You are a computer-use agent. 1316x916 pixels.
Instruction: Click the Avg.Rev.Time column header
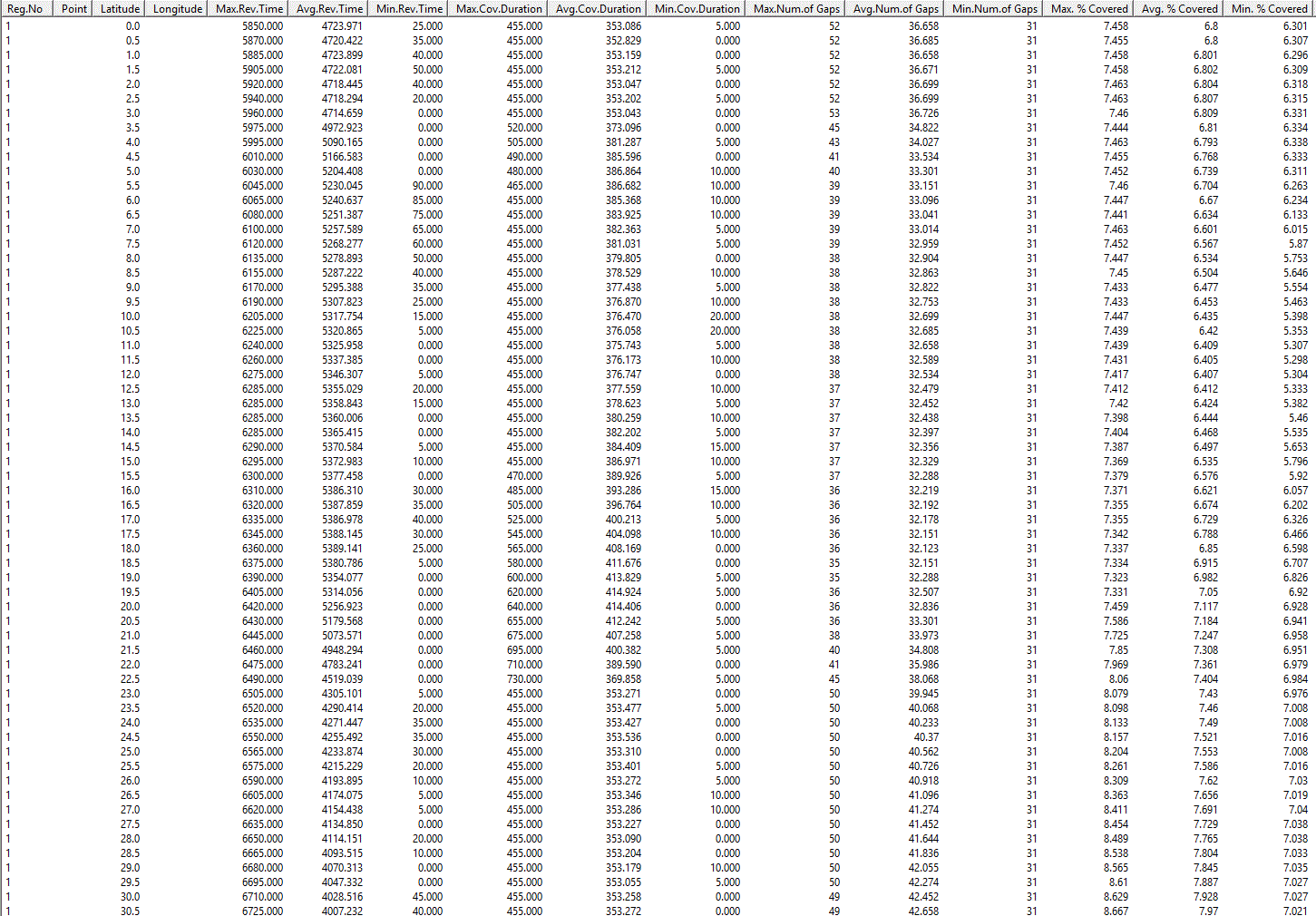[x=329, y=8]
